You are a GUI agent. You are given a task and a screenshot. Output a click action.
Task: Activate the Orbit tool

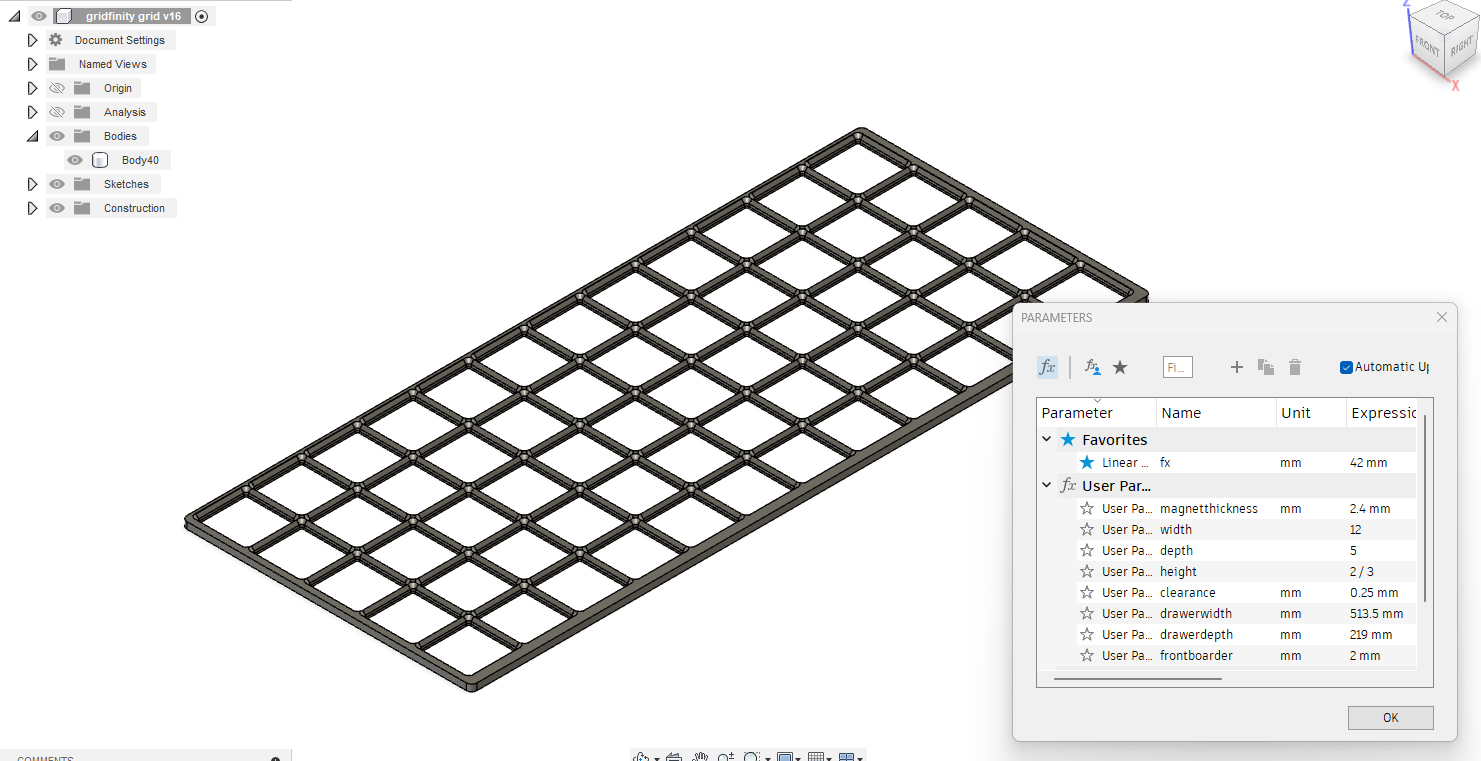click(639, 758)
